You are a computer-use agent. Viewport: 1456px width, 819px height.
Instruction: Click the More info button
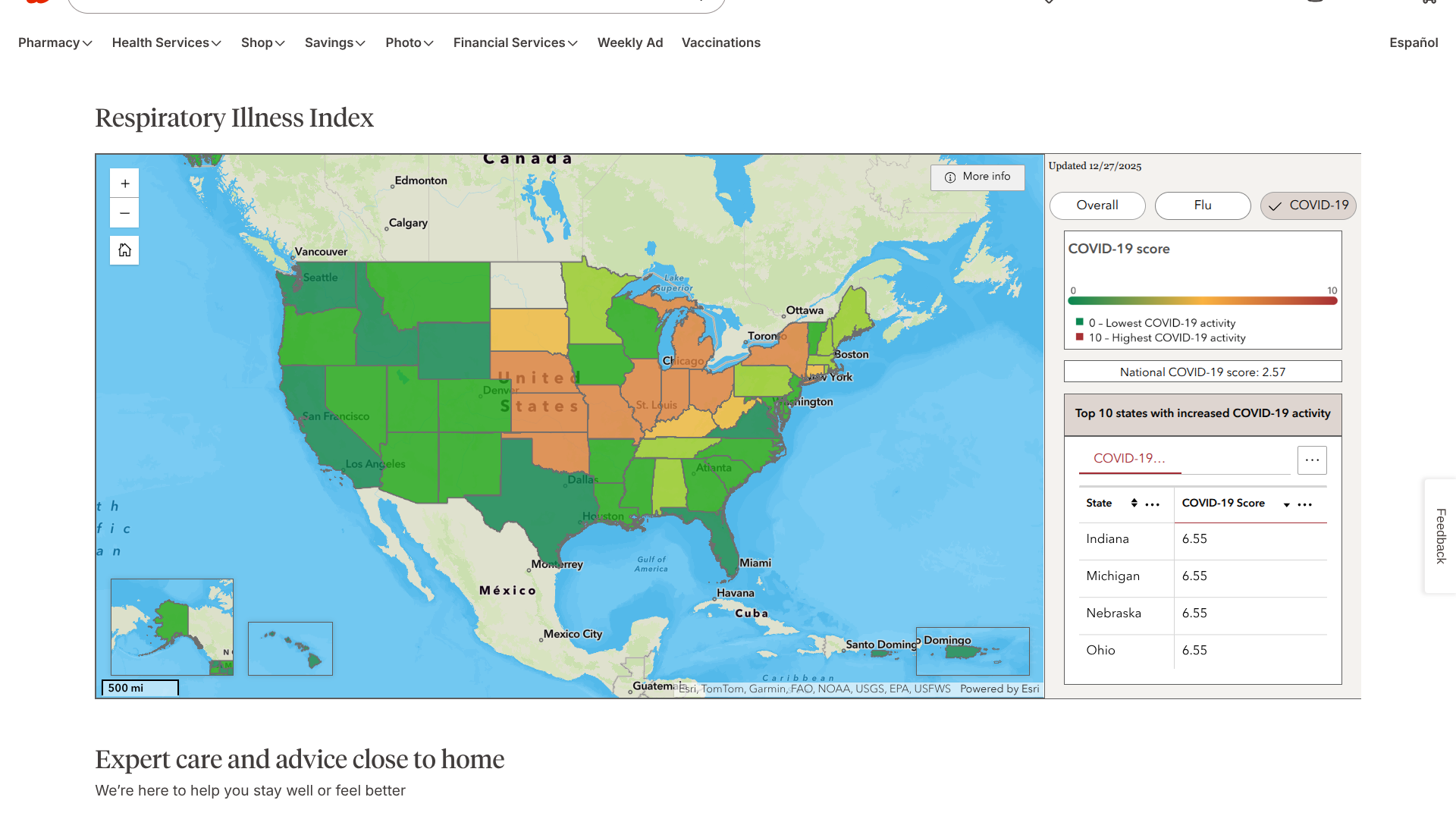pyautogui.click(x=977, y=177)
